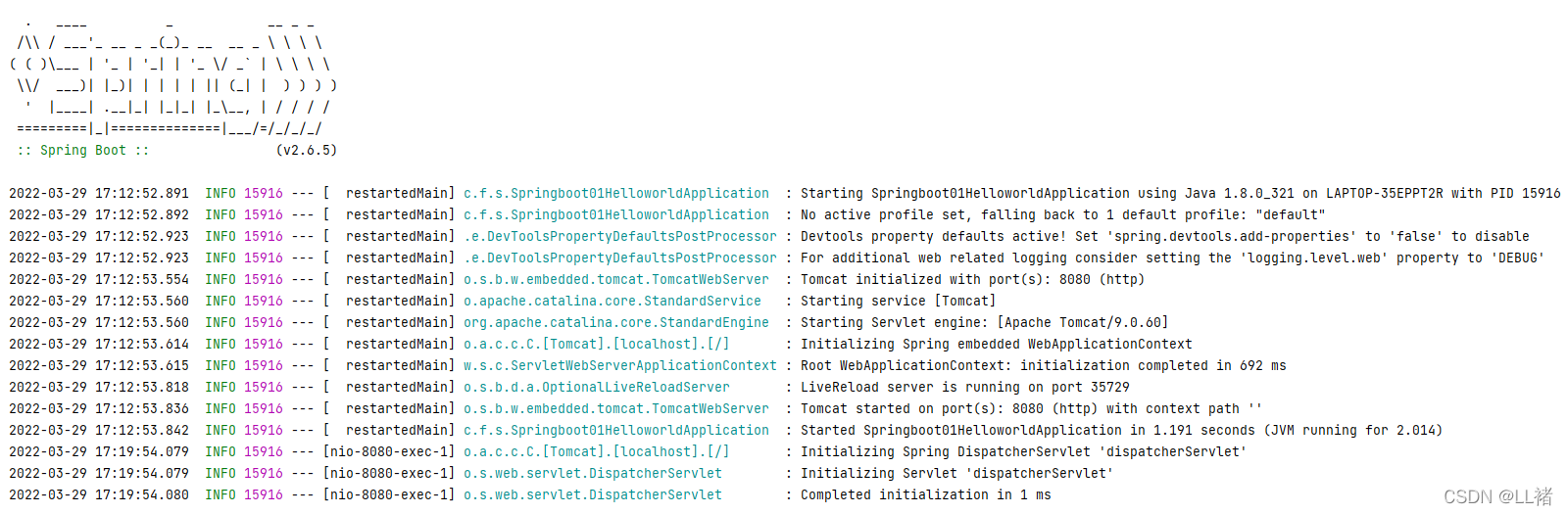Click "Initializing Servlet 'dispatcherServlet'" message

[957, 474]
